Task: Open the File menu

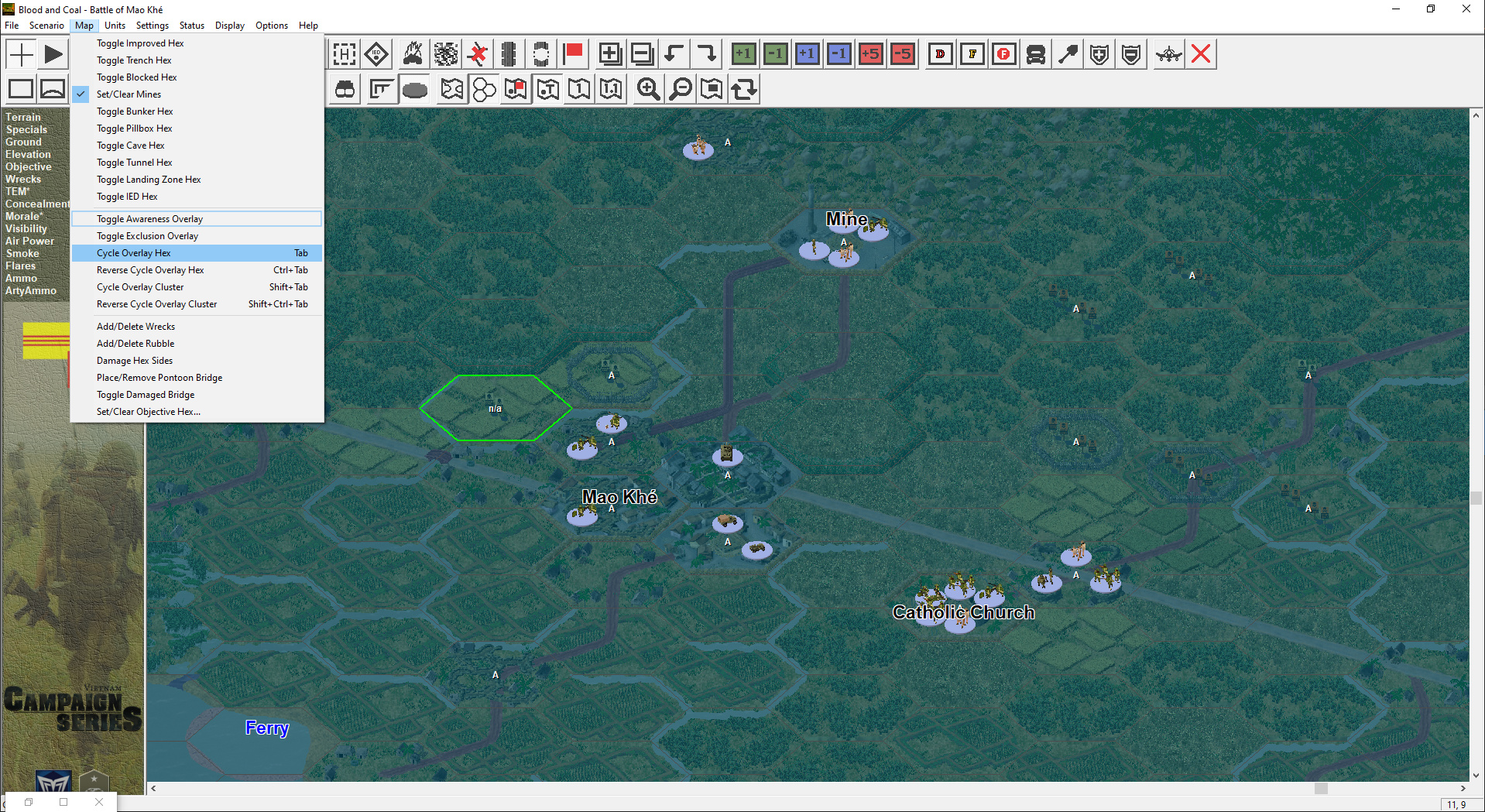Action: click(x=12, y=26)
